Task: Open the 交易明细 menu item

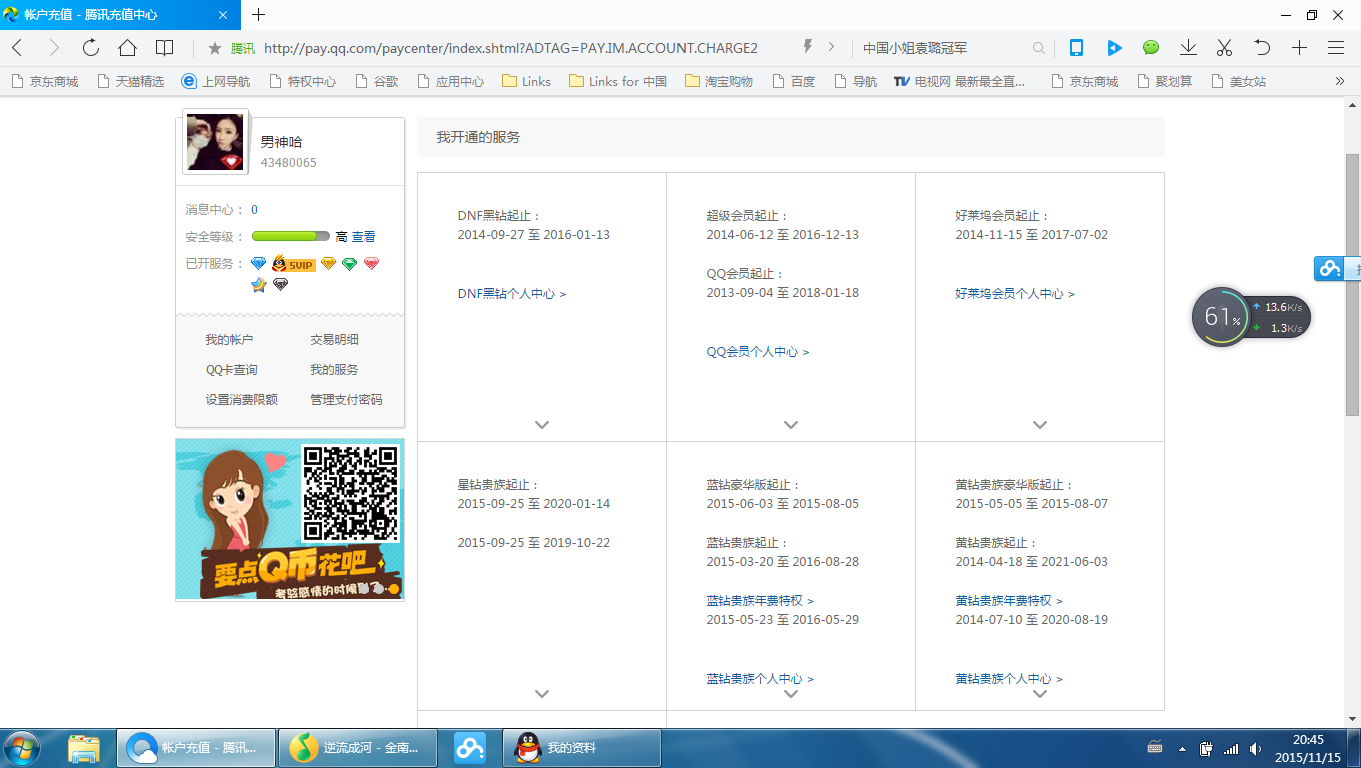Action: [x=334, y=340]
